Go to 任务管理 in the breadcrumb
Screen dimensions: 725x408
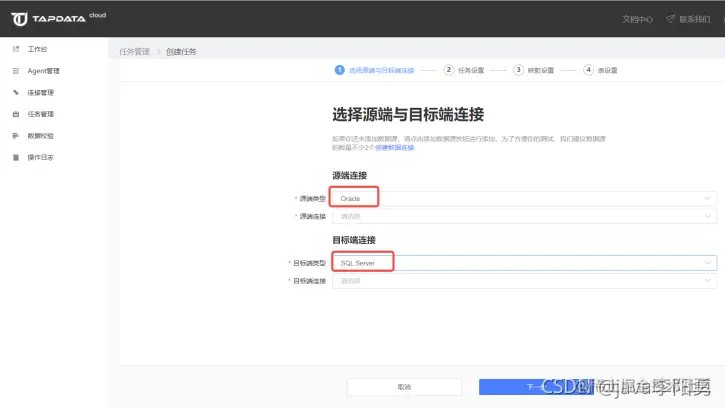coord(135,51)
